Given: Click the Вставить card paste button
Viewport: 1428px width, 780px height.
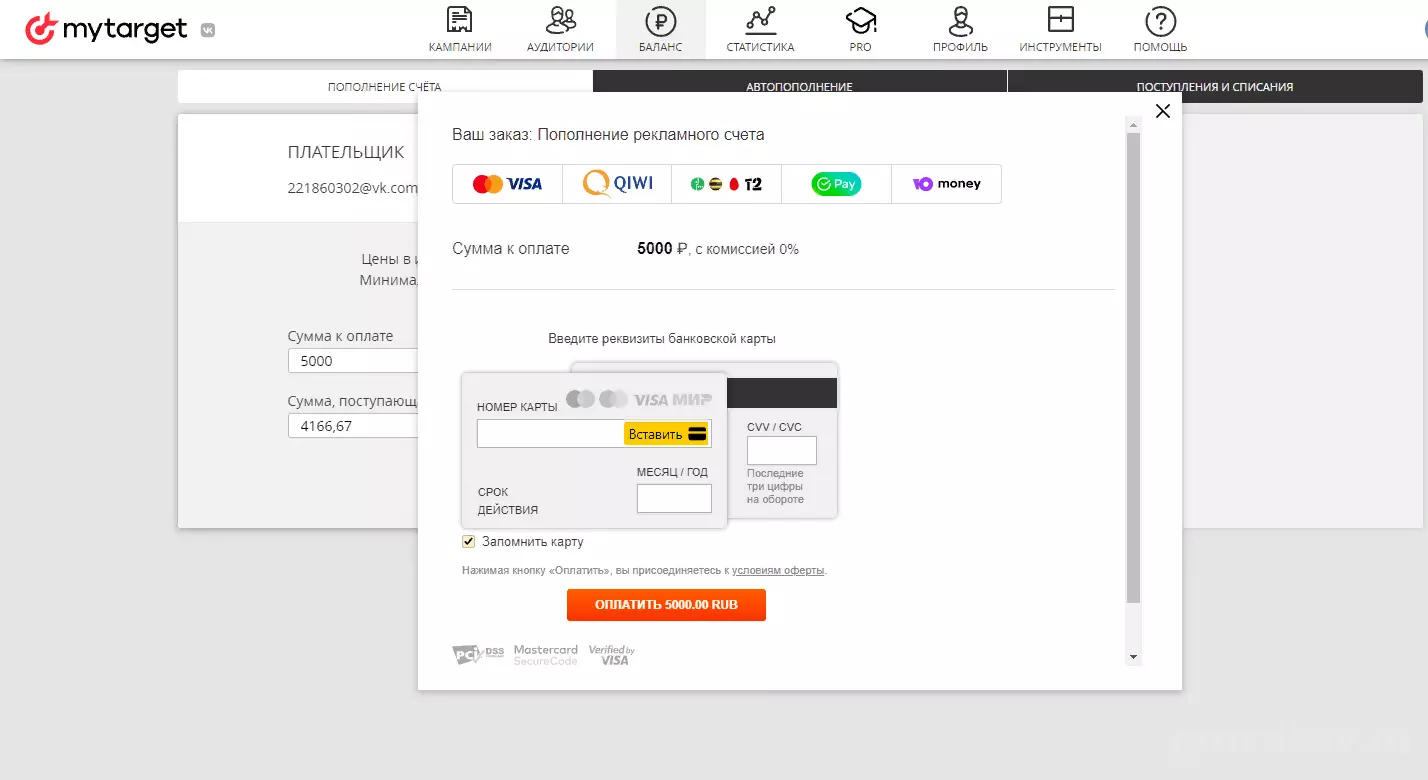Looking at the screenshot, I should (667, 434).
